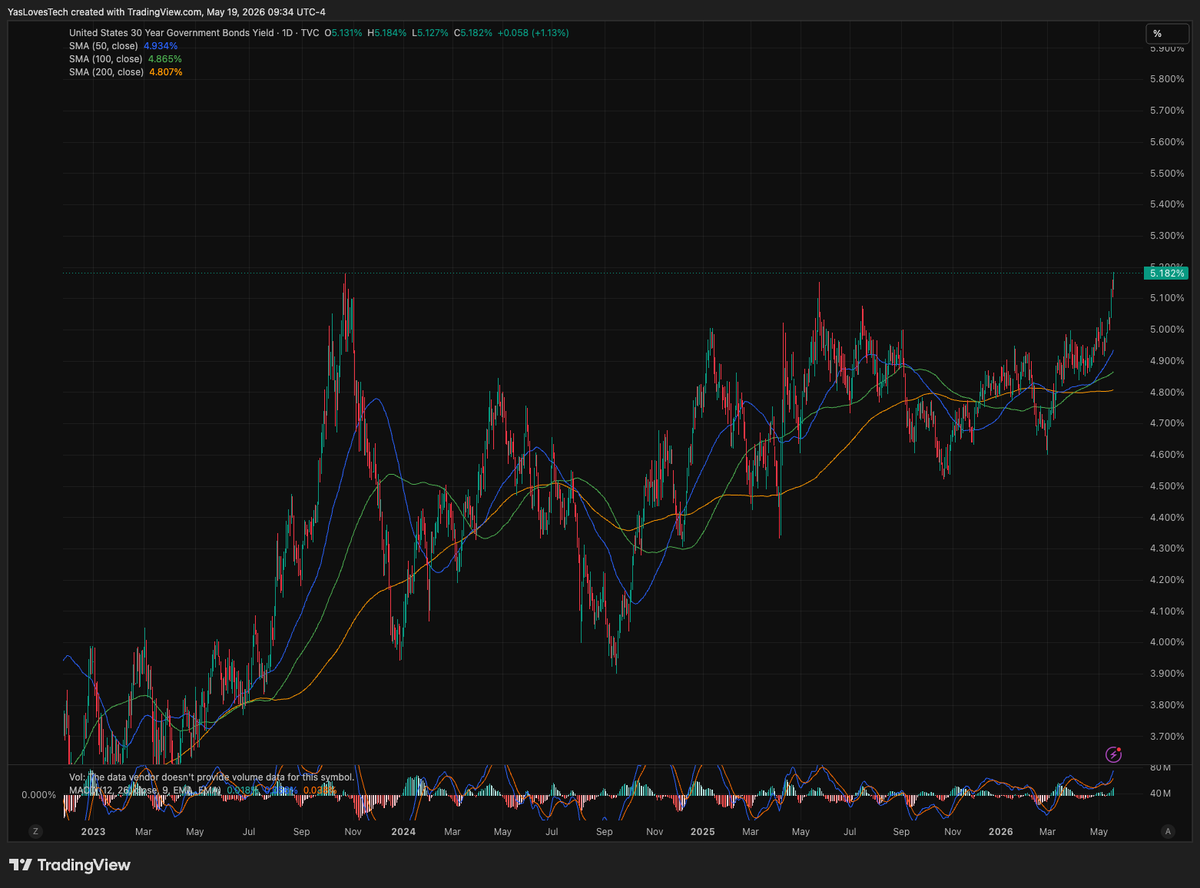Click the 80 M volume axis label
This screenshot has width=1200, height=888.
tap(1160, 768)
